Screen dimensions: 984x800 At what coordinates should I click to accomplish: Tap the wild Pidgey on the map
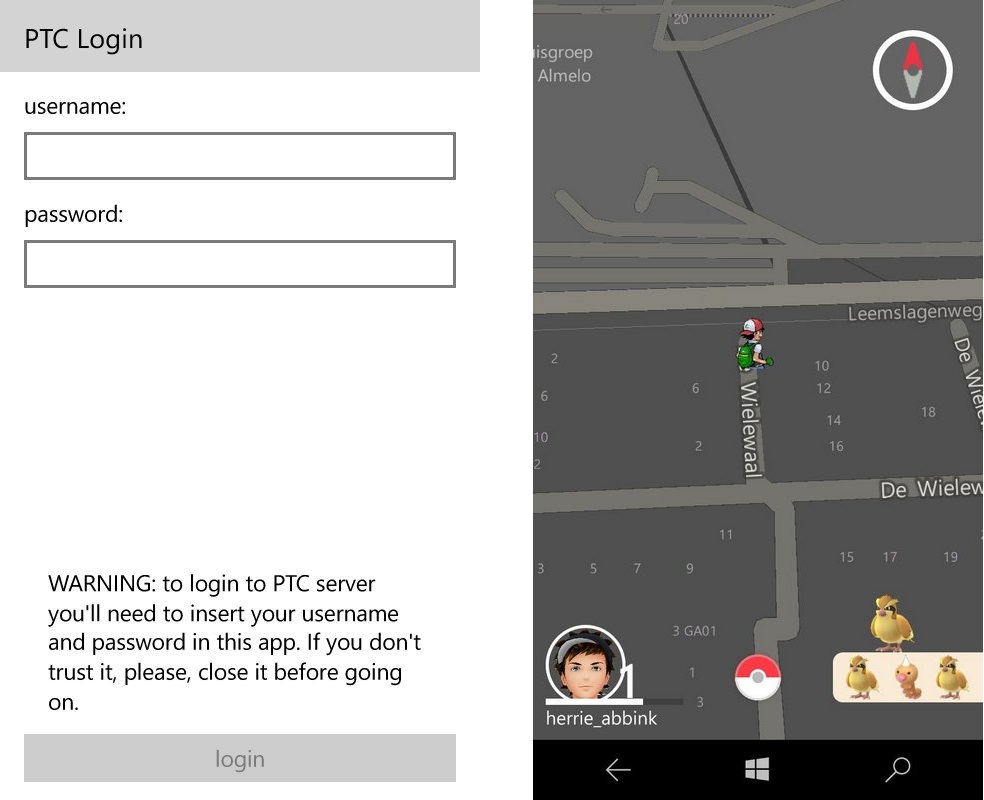click(891, 622)
